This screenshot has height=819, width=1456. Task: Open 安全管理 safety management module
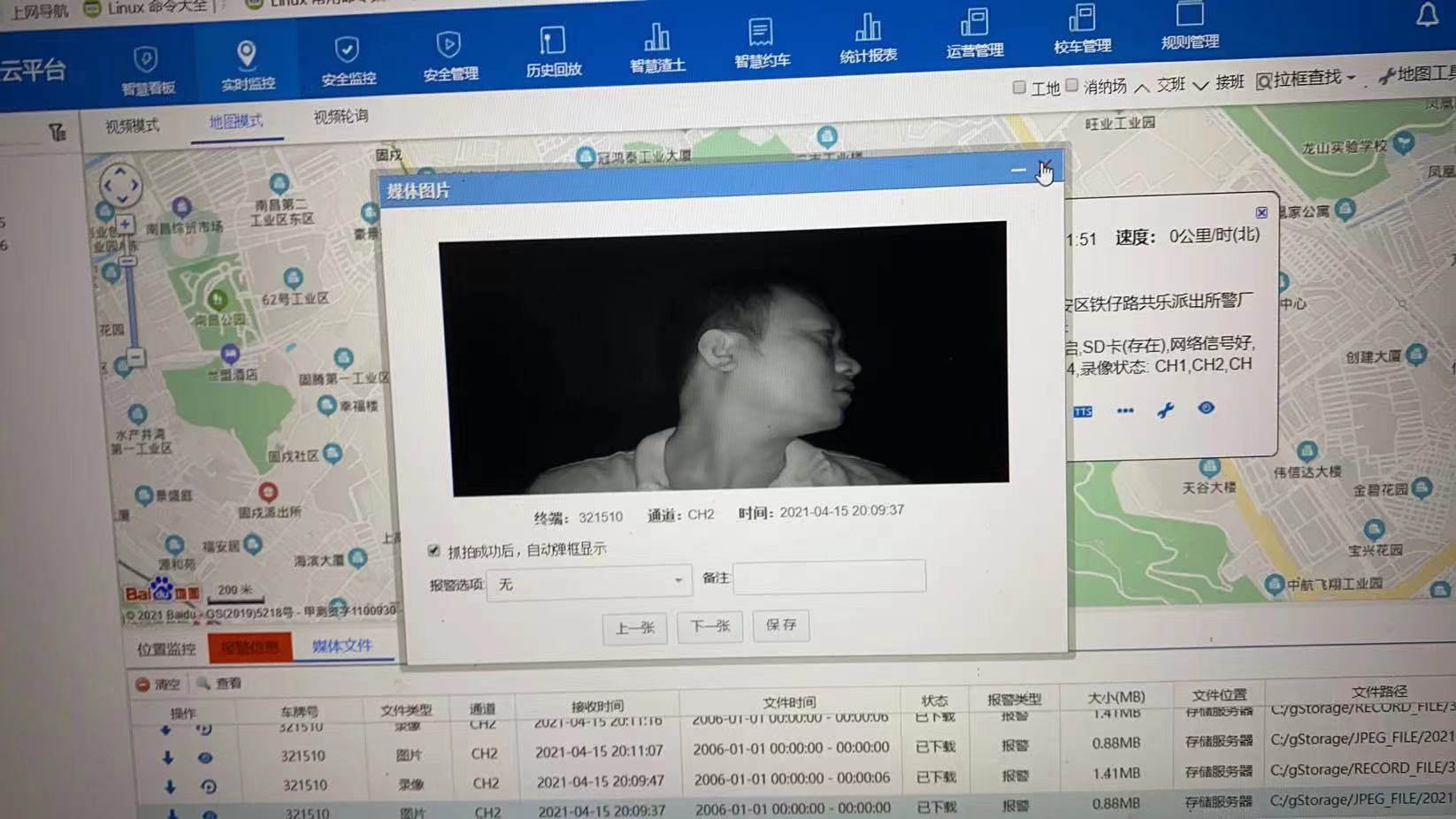click(x=449, y=57)
